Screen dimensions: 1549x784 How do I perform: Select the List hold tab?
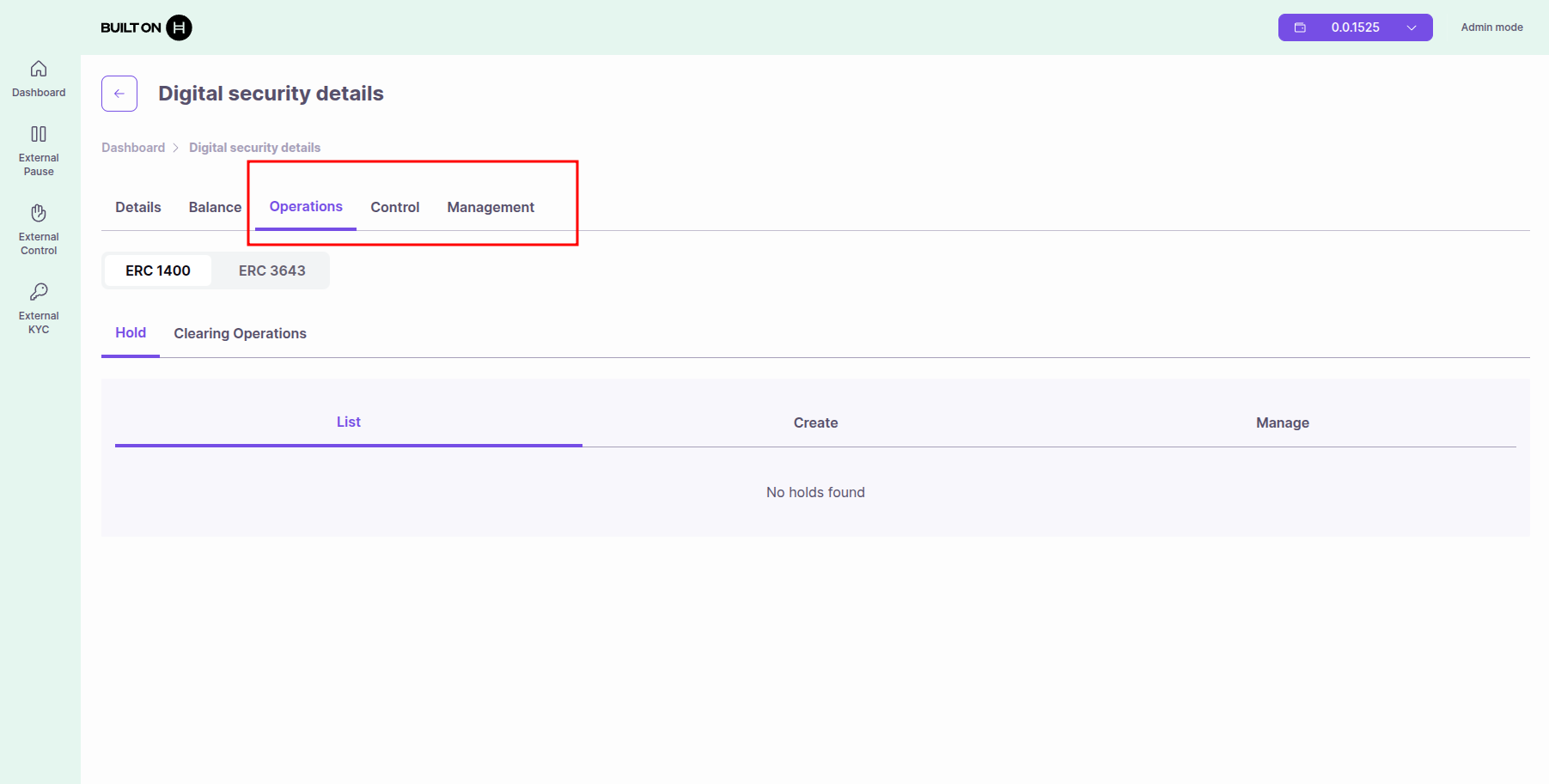pos(348,422)
